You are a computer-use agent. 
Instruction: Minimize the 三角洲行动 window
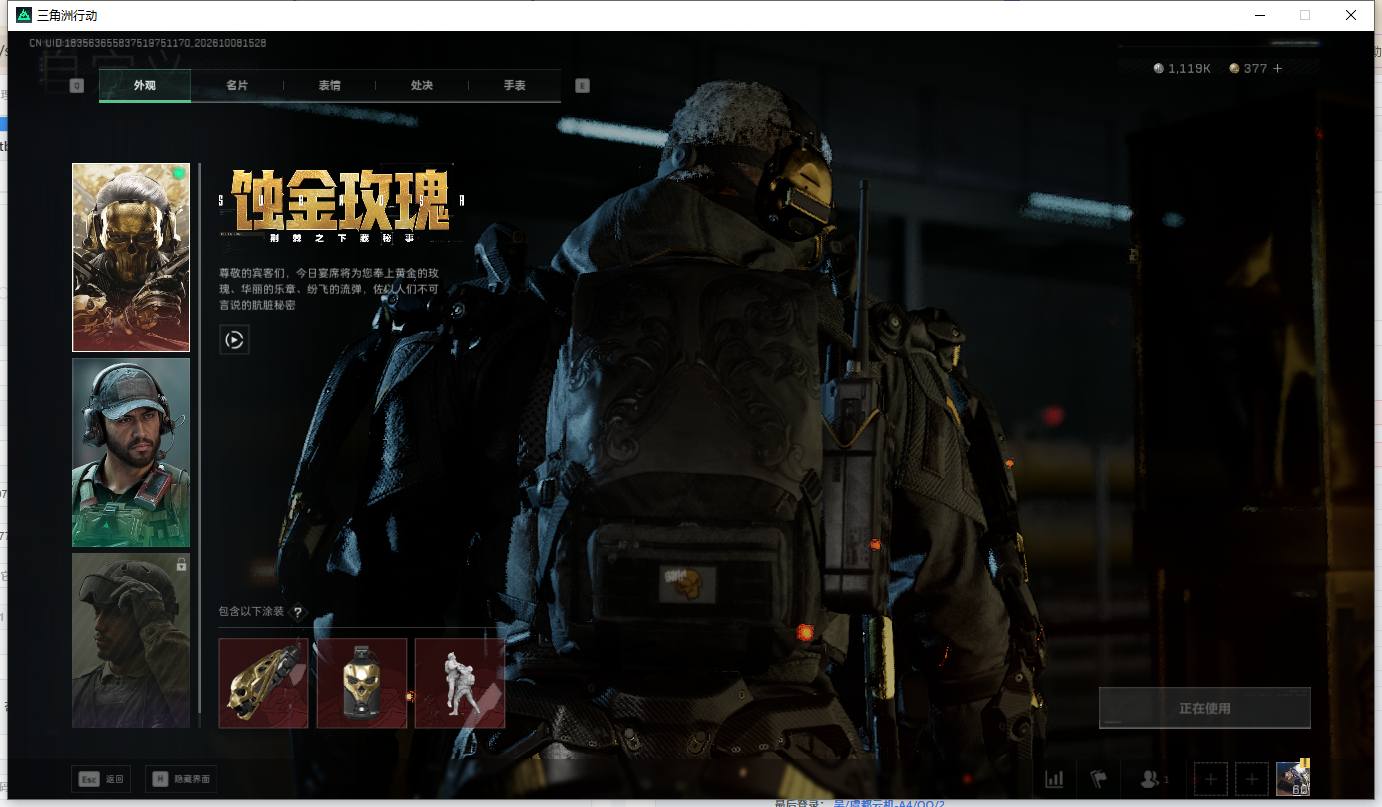point(1259,15)
